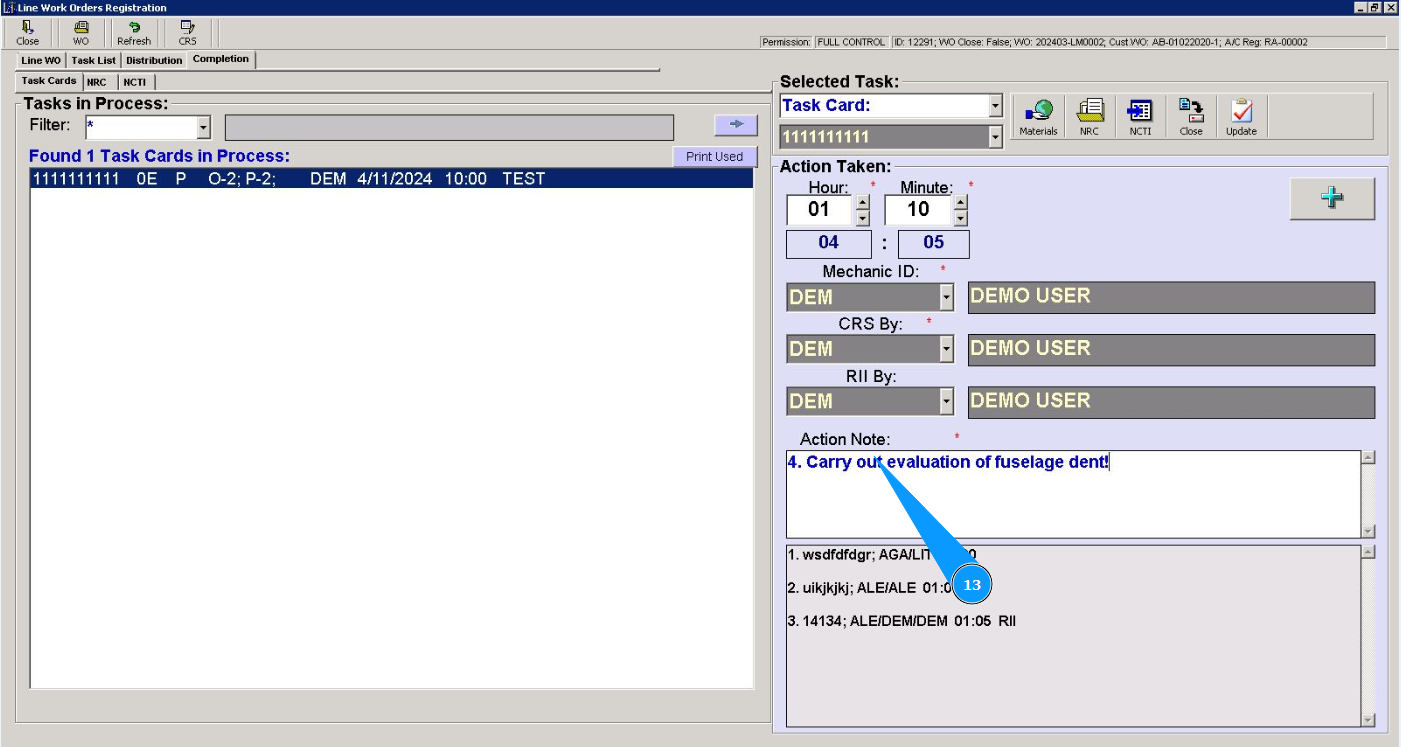
Task: Click the DEMO USER name beside CRS By
Action: pos(1171,349)
